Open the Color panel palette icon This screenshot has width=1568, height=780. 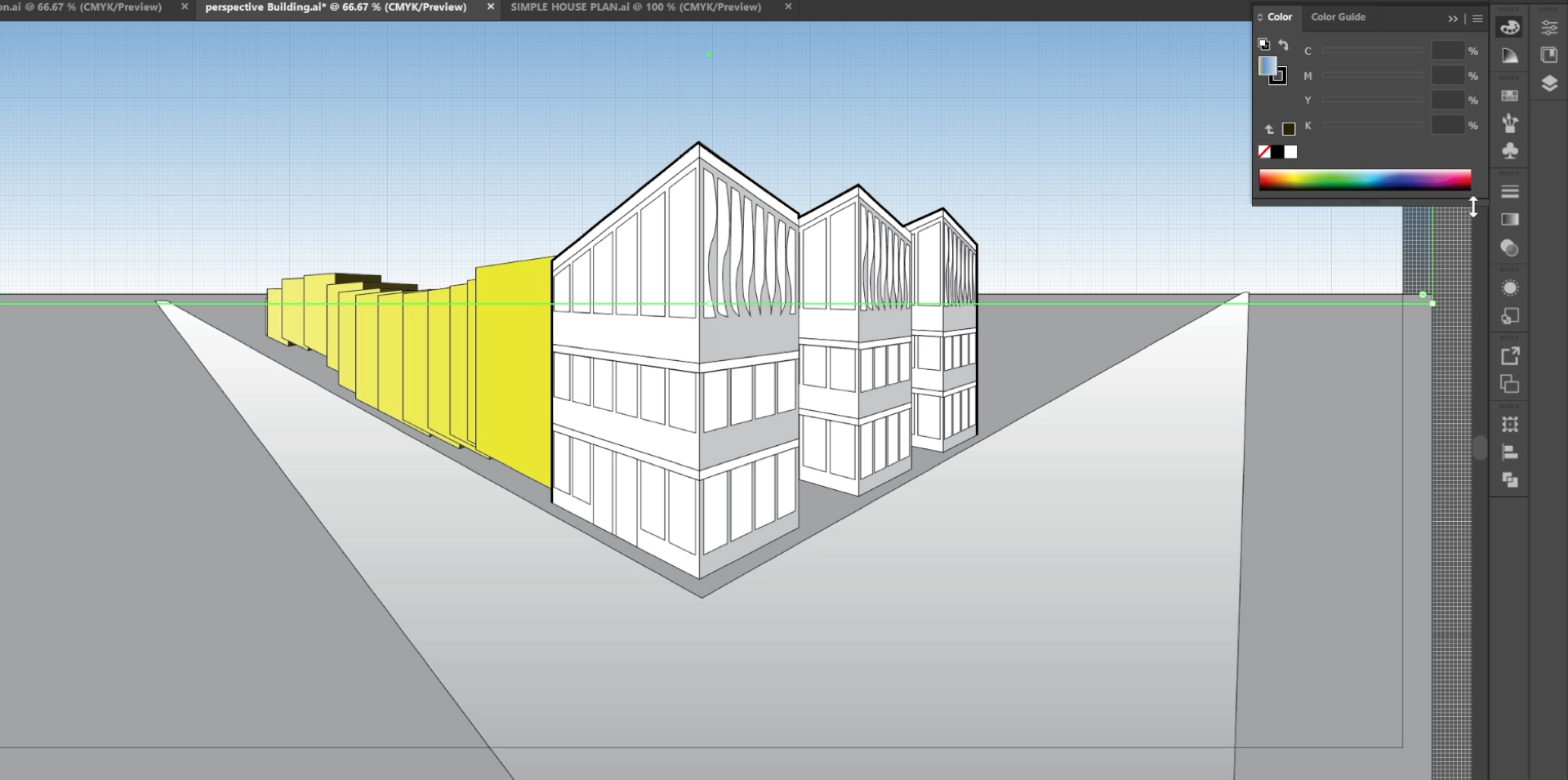click(x=1509, y=27)
